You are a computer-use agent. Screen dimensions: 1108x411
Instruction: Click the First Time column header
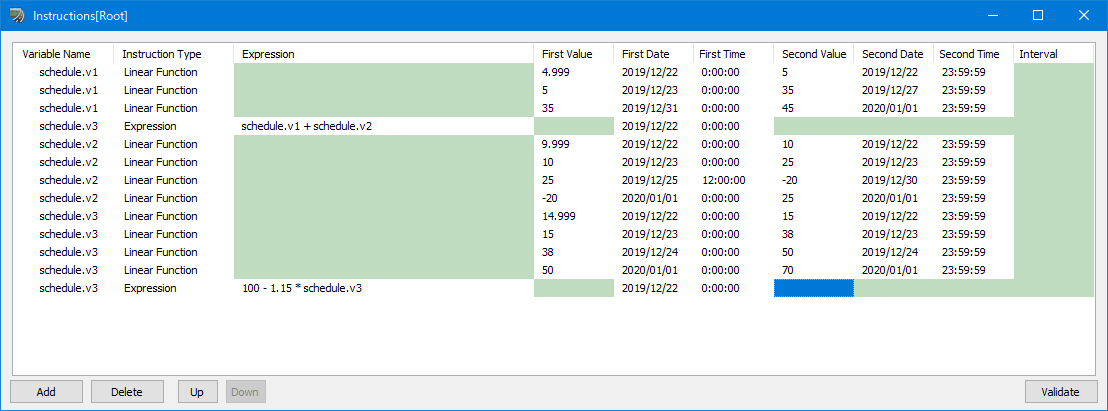click(733, 54)
